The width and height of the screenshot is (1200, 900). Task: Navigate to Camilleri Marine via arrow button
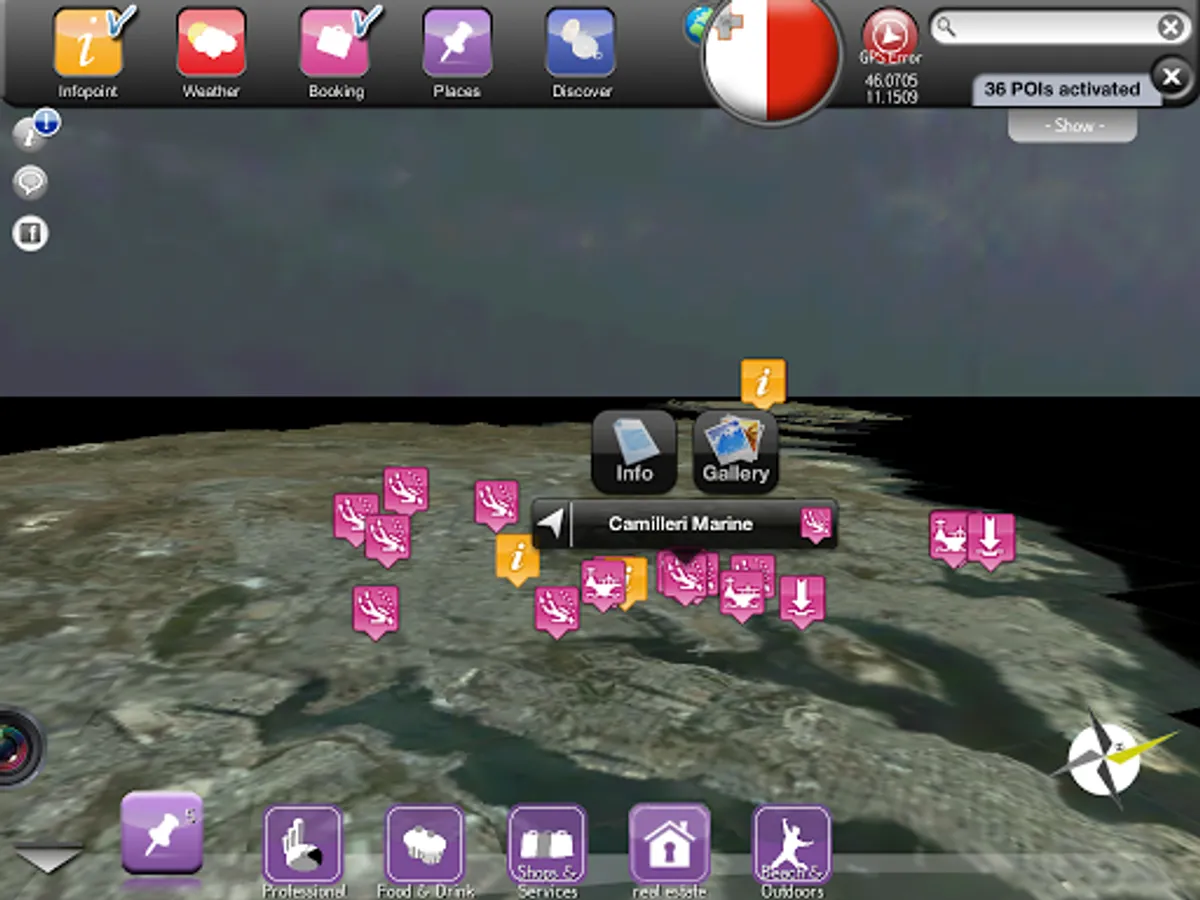[x=551, y=523]
